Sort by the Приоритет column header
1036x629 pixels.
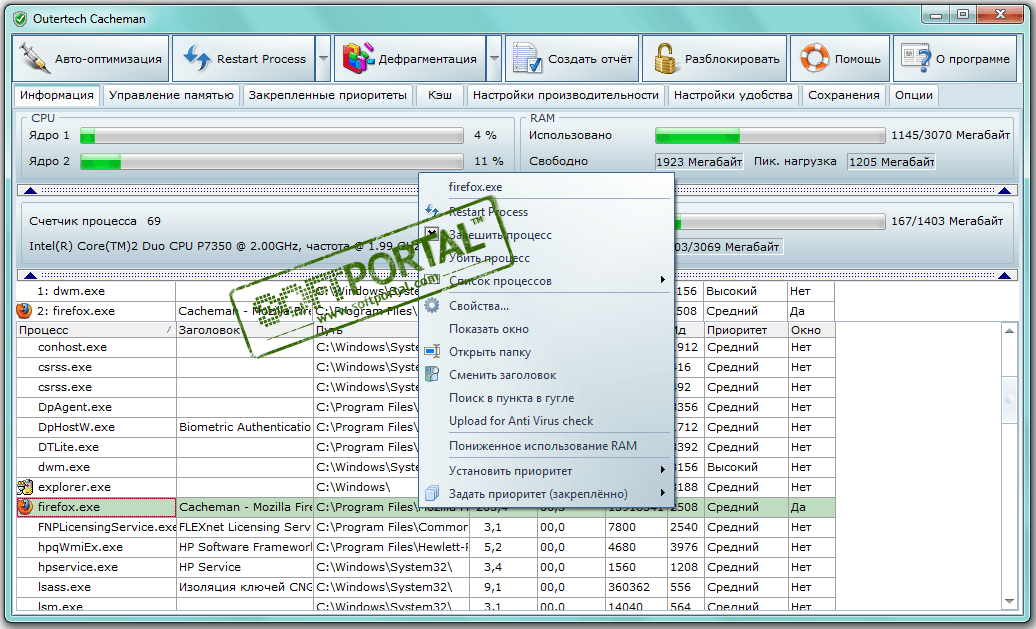coord(745,330)
